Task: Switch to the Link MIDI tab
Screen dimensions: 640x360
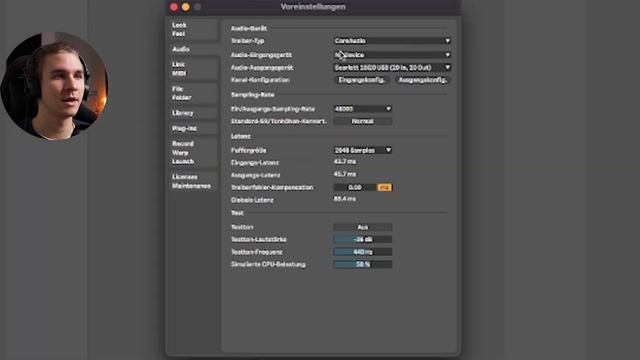Action: tap(193, 69)
